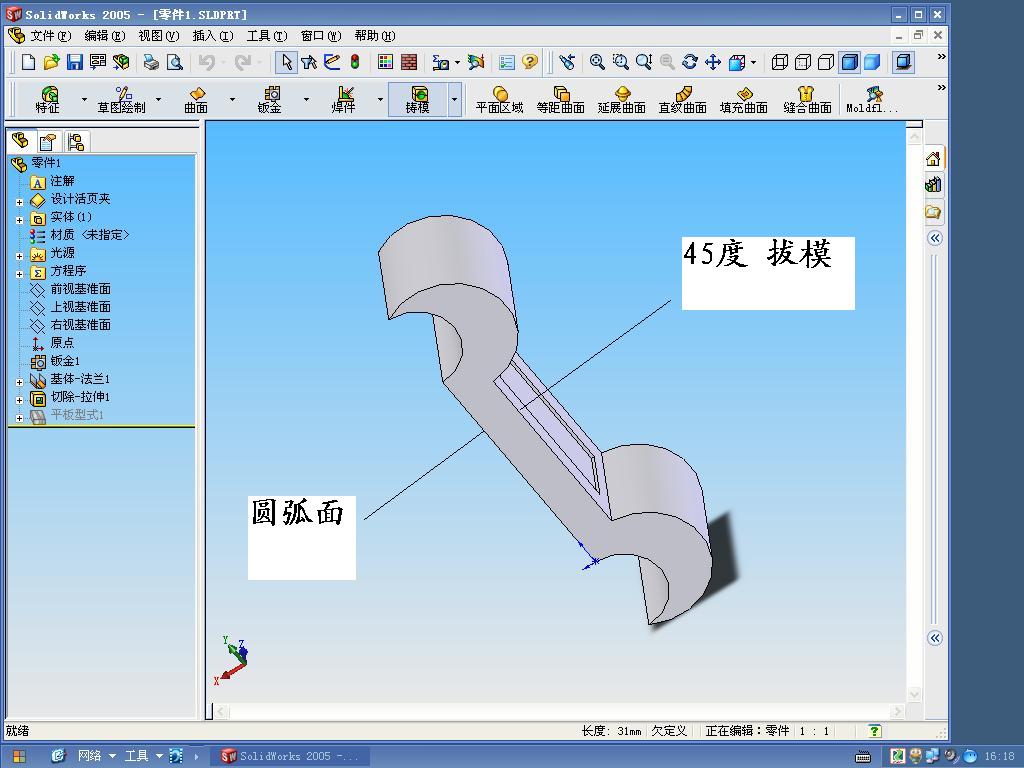Click the Rebuild traffic light icon
This screenshot has width=1024, height=768.
pyautogui.click(x=355, y=62)
